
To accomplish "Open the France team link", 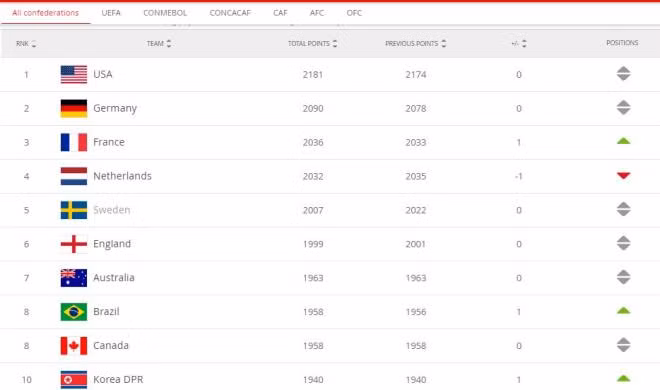I will (109, 142).
